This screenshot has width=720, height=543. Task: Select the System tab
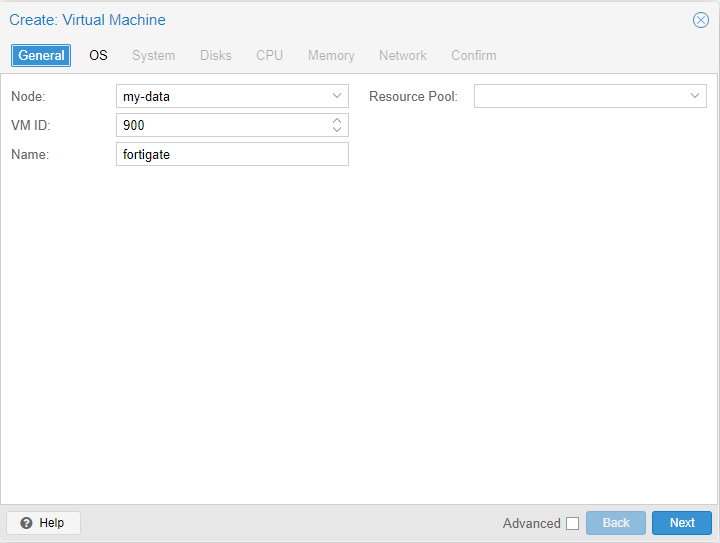click(x=153, y=56)
